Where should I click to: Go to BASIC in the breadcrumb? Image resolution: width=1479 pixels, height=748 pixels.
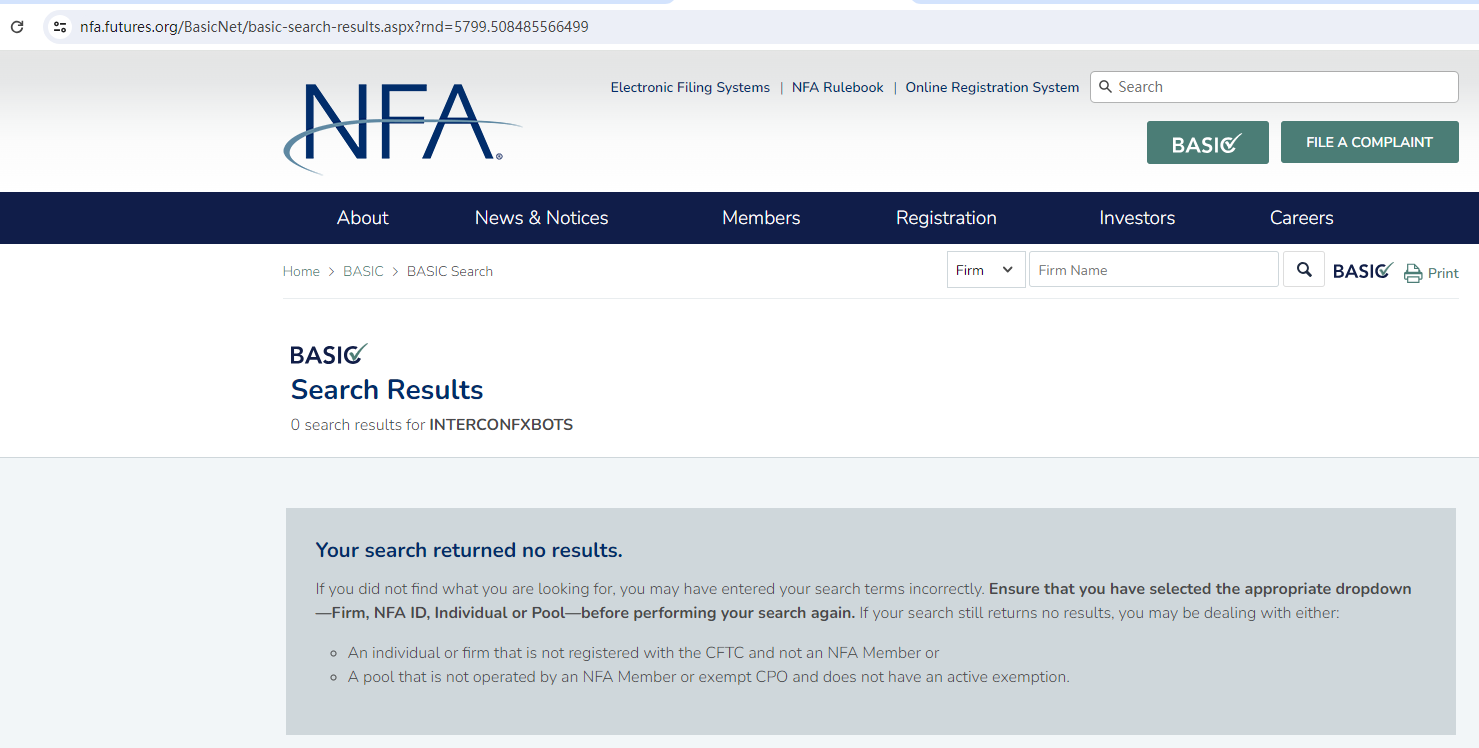click(x=363, y=271)
